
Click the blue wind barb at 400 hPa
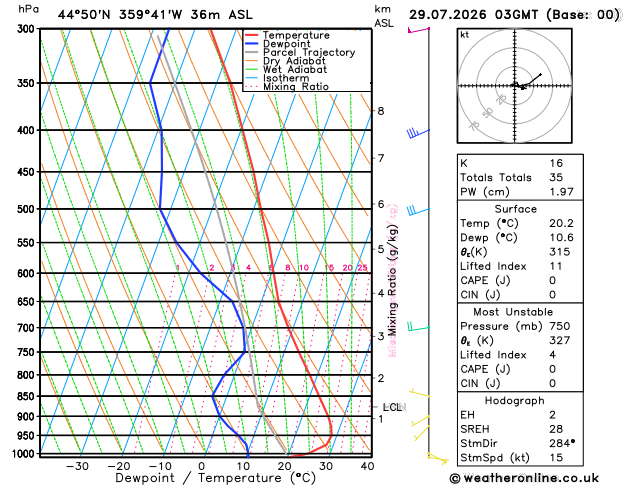pyautogui.click(x=418, y=133)
